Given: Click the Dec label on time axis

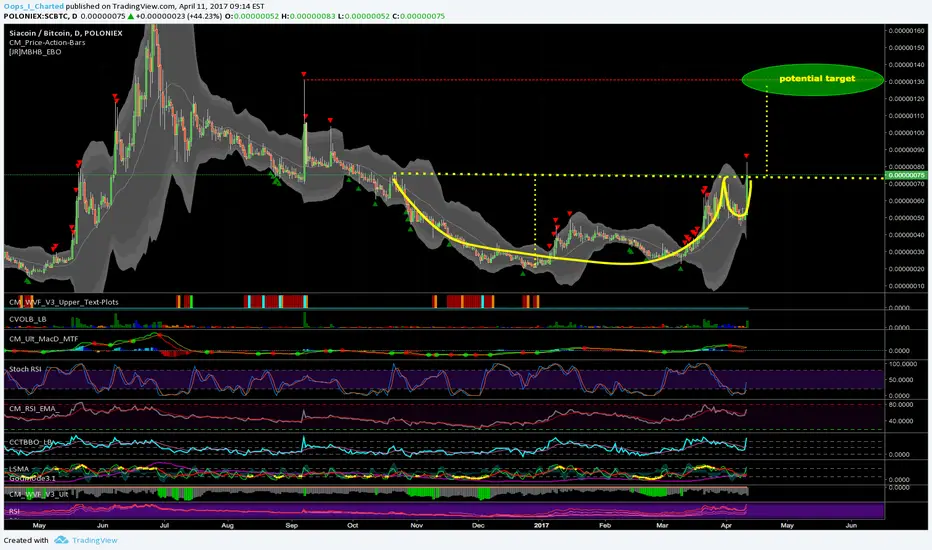Looking at the screenshot, I should point(478,526).
